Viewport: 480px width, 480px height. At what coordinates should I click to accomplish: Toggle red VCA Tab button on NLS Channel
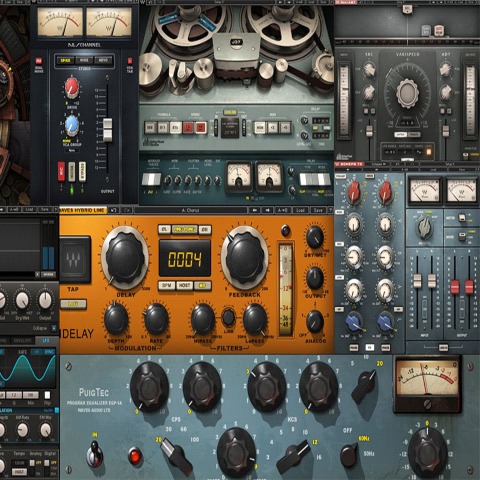130,61
